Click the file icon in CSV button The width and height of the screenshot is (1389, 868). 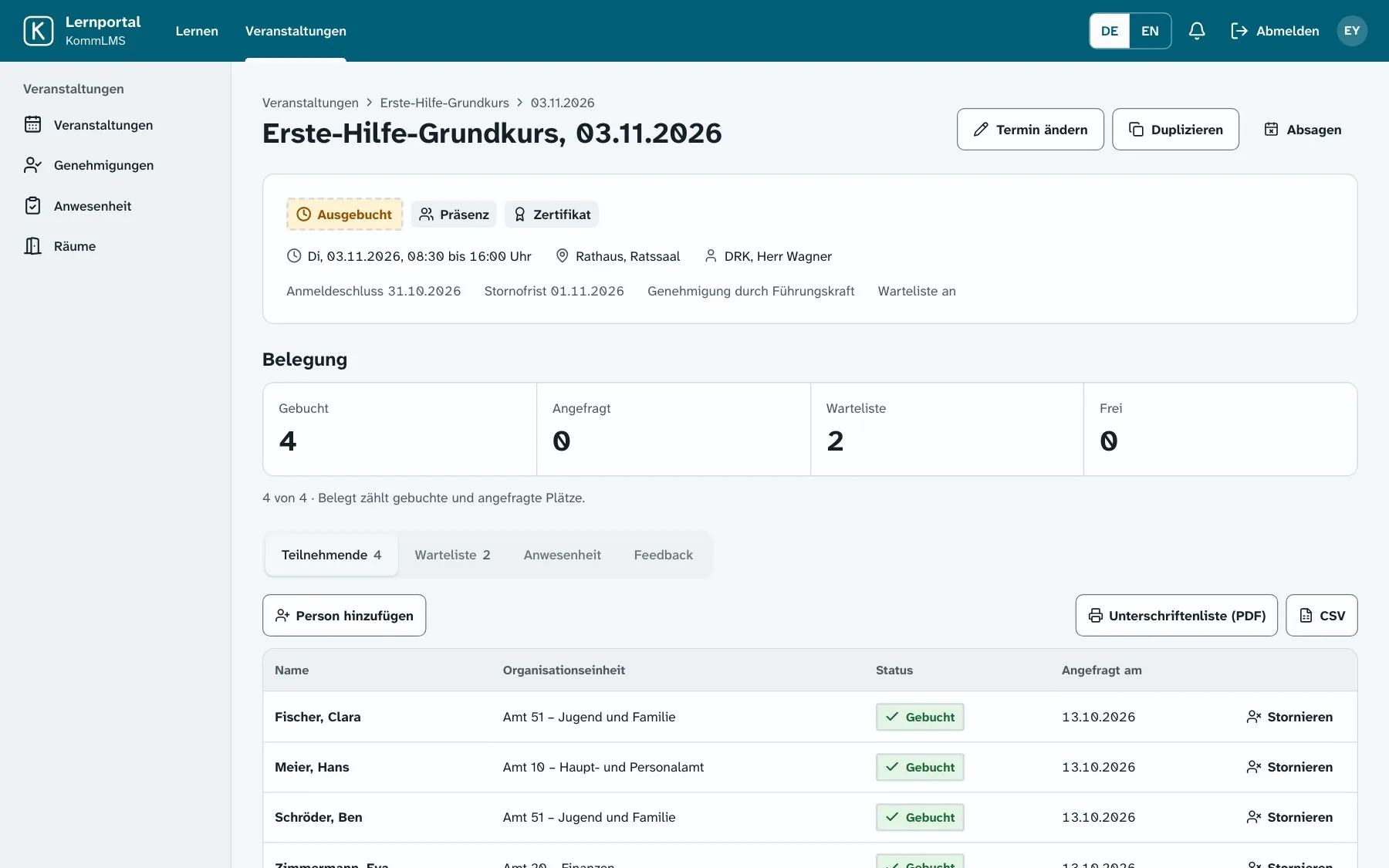click(1306, 616)
